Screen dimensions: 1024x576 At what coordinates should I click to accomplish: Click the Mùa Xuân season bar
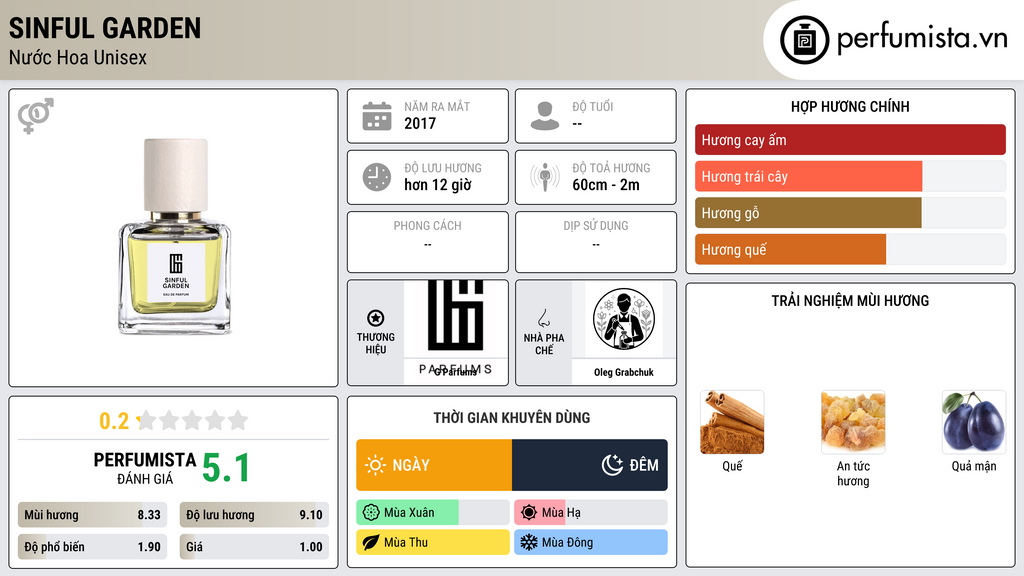(x=433, y=513)
